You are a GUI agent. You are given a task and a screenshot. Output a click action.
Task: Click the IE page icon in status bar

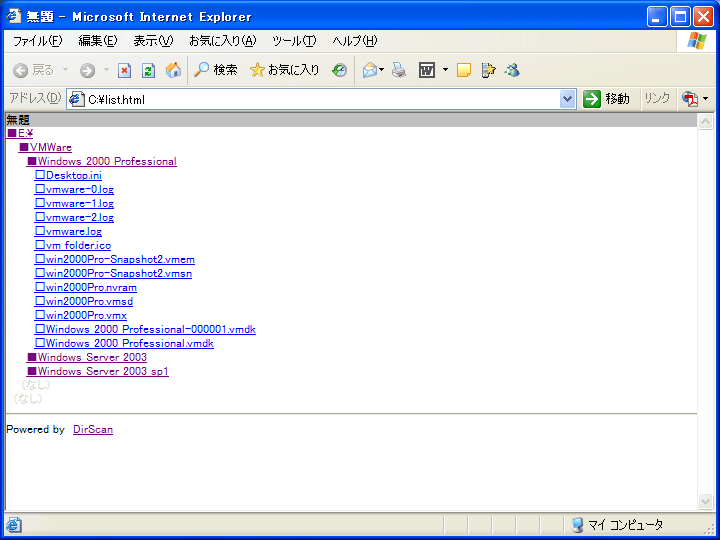tap(13, 524)
